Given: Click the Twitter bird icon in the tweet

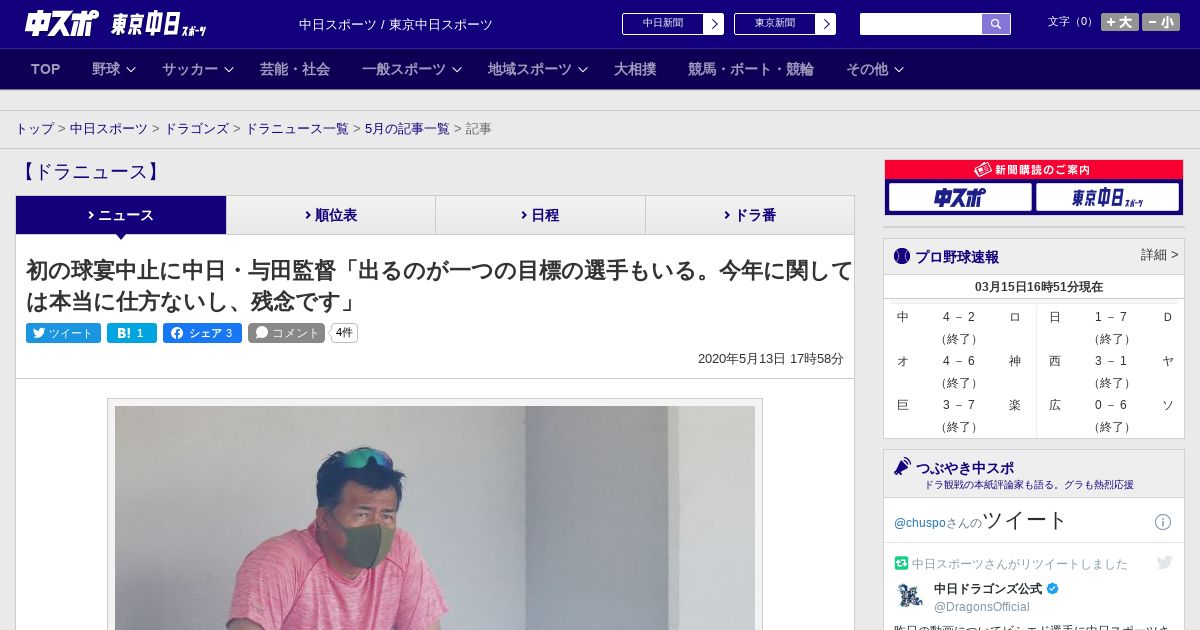Looking at the screenshot, I should point(1164,562).
